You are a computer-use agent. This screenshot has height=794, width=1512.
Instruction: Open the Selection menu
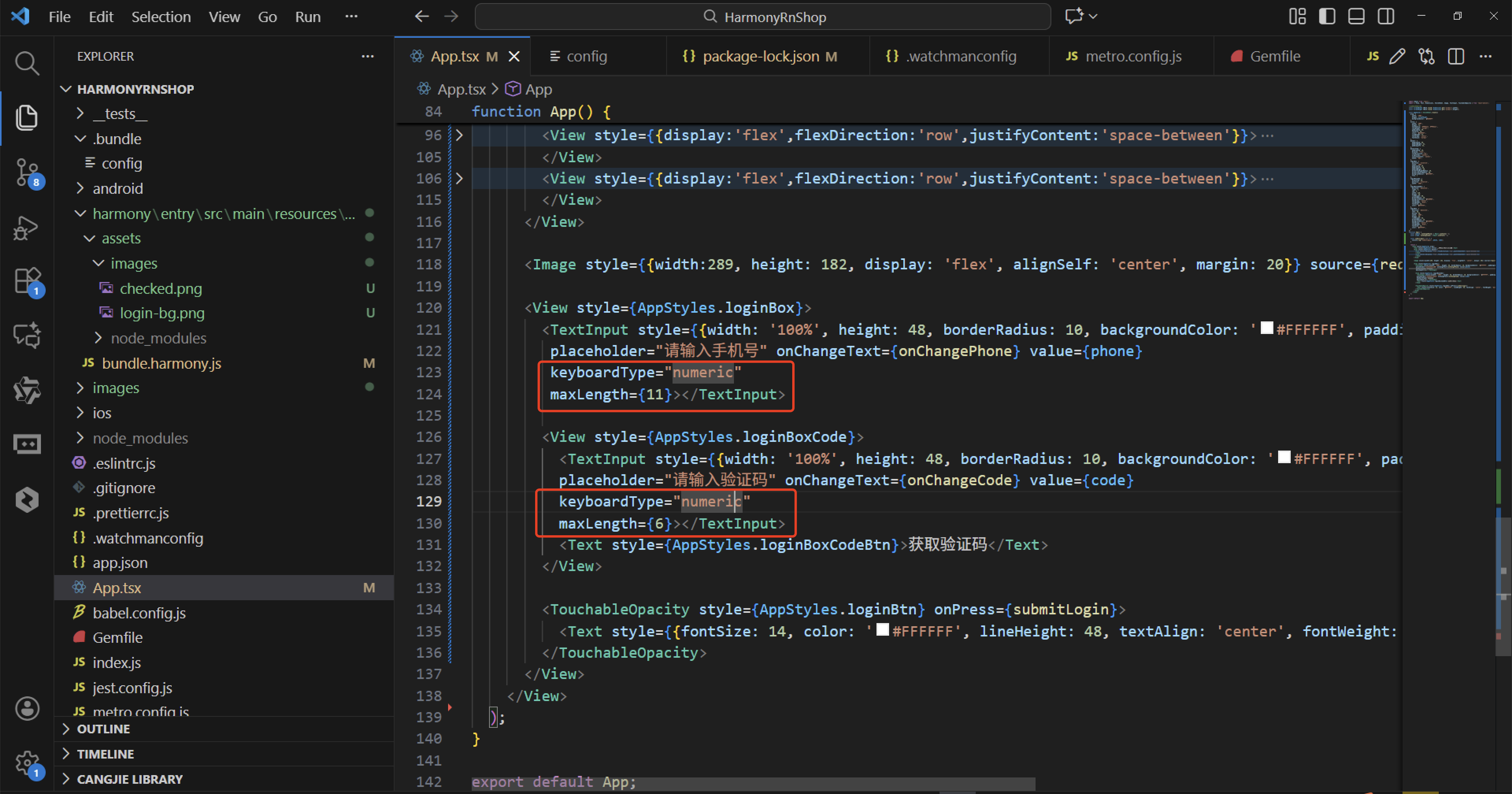[161, 17]
